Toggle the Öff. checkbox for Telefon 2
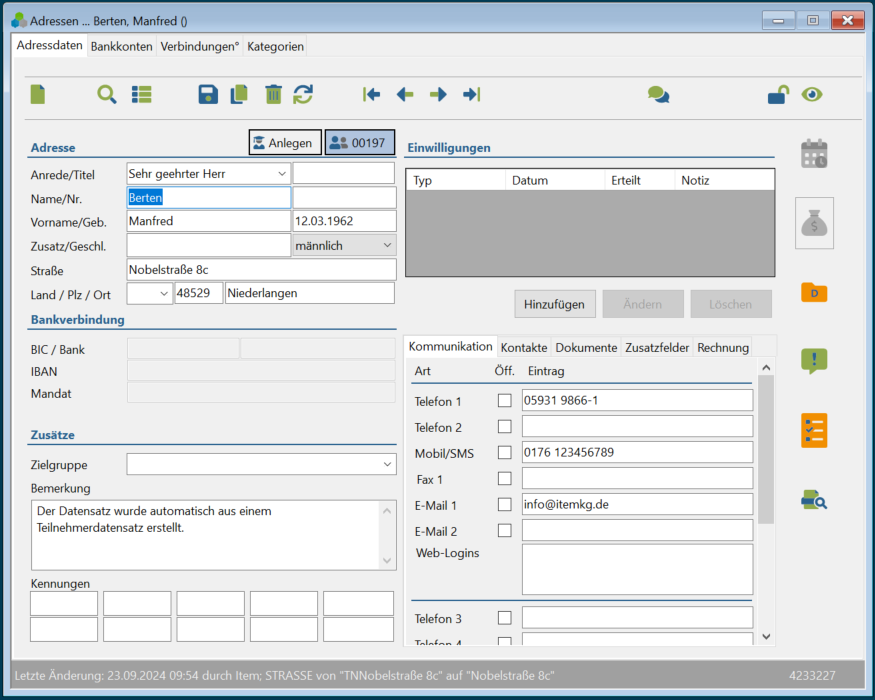This screenshot has height=700, width=875. [504, 426]
